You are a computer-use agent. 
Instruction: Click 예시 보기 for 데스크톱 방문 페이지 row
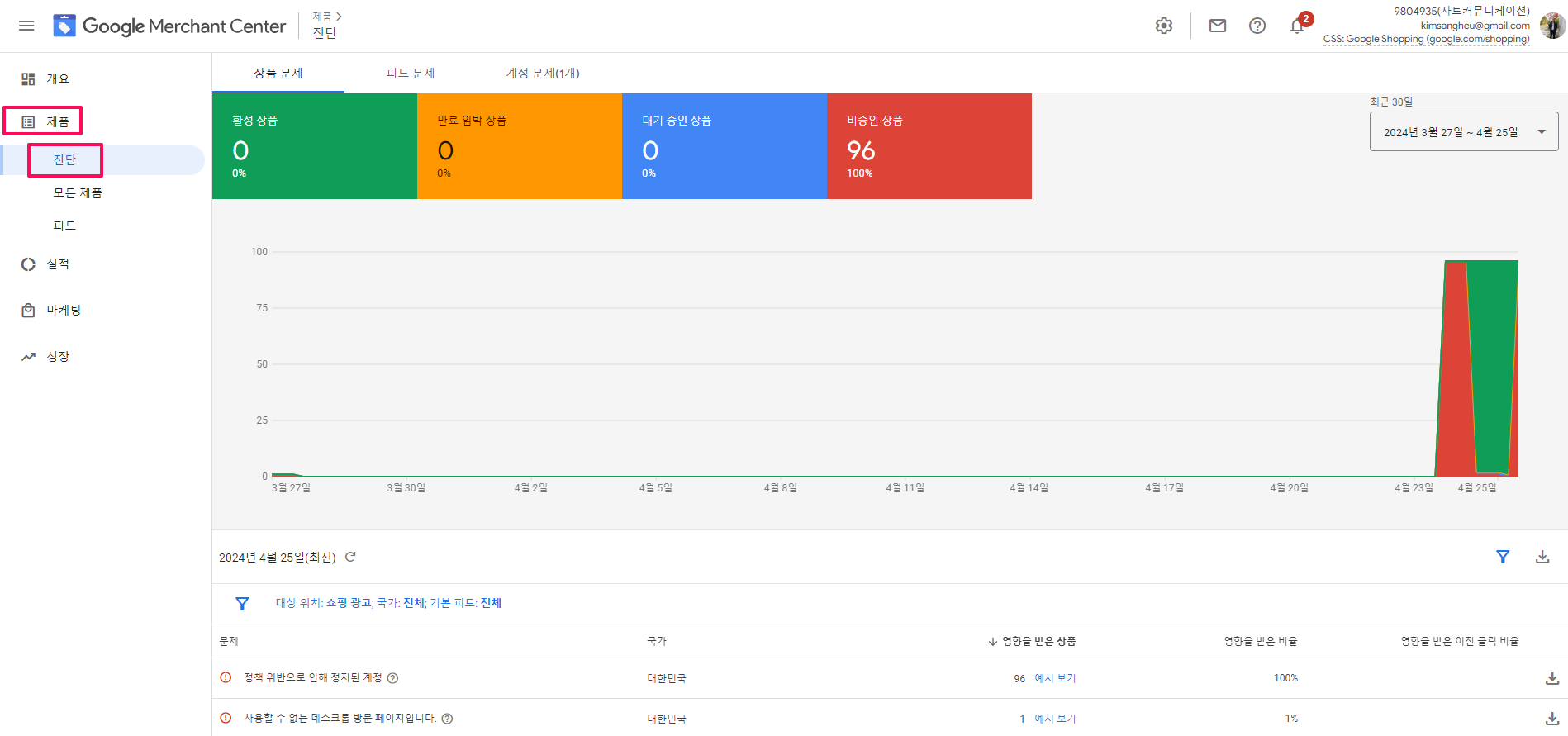tap(1055, 719)
